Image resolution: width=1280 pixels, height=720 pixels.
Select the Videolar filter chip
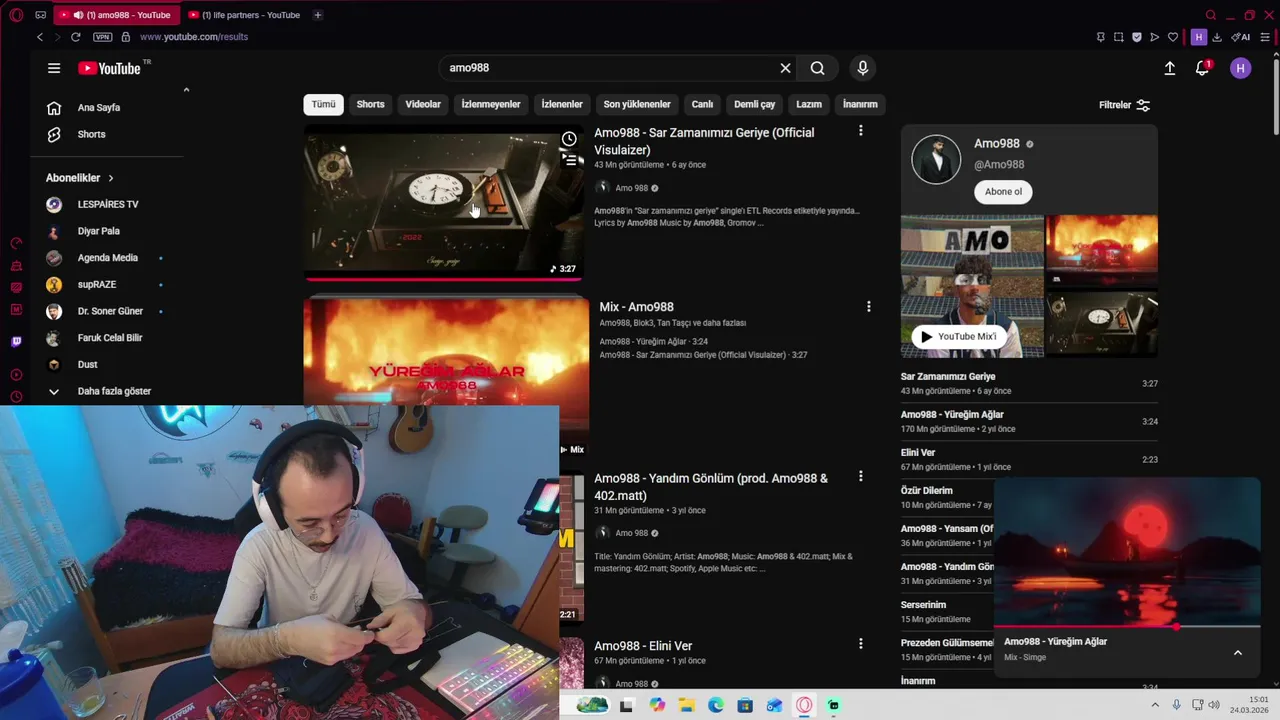(x=423, y=104)
